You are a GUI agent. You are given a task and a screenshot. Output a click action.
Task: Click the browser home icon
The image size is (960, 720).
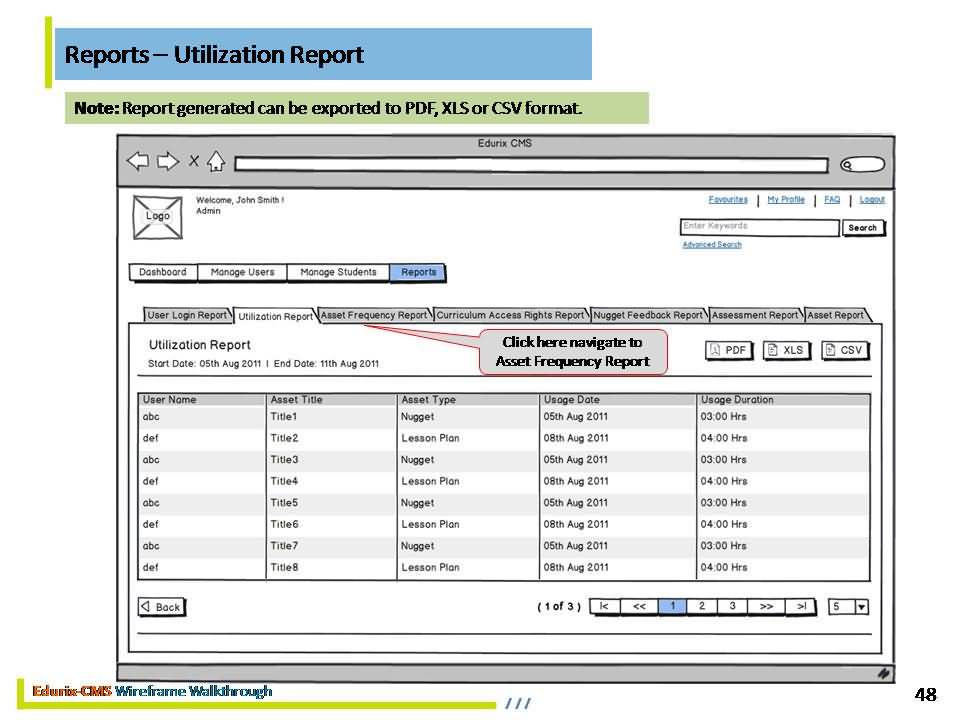pos(216,162)
